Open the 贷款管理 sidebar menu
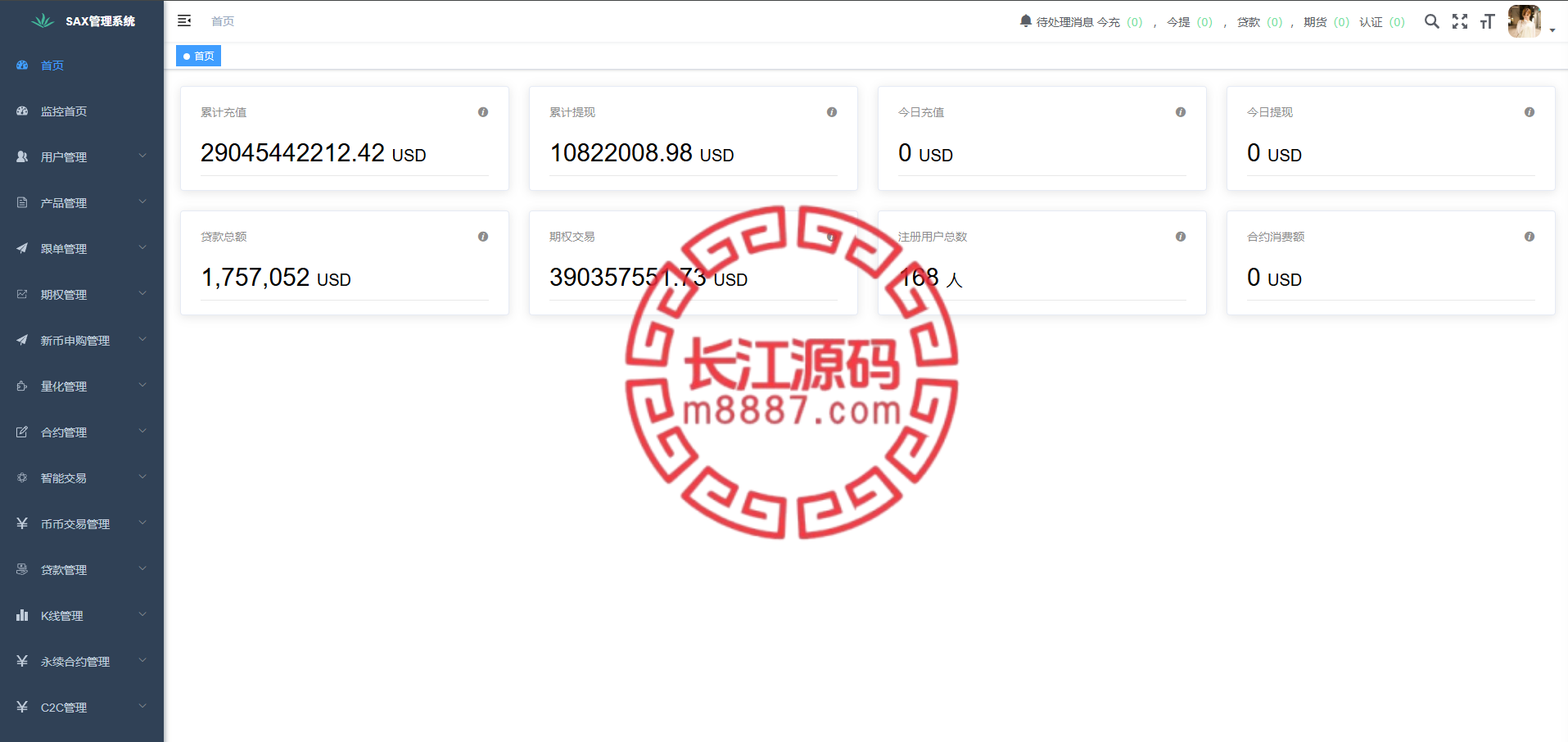1568x742 pixels. pos(82,569)
